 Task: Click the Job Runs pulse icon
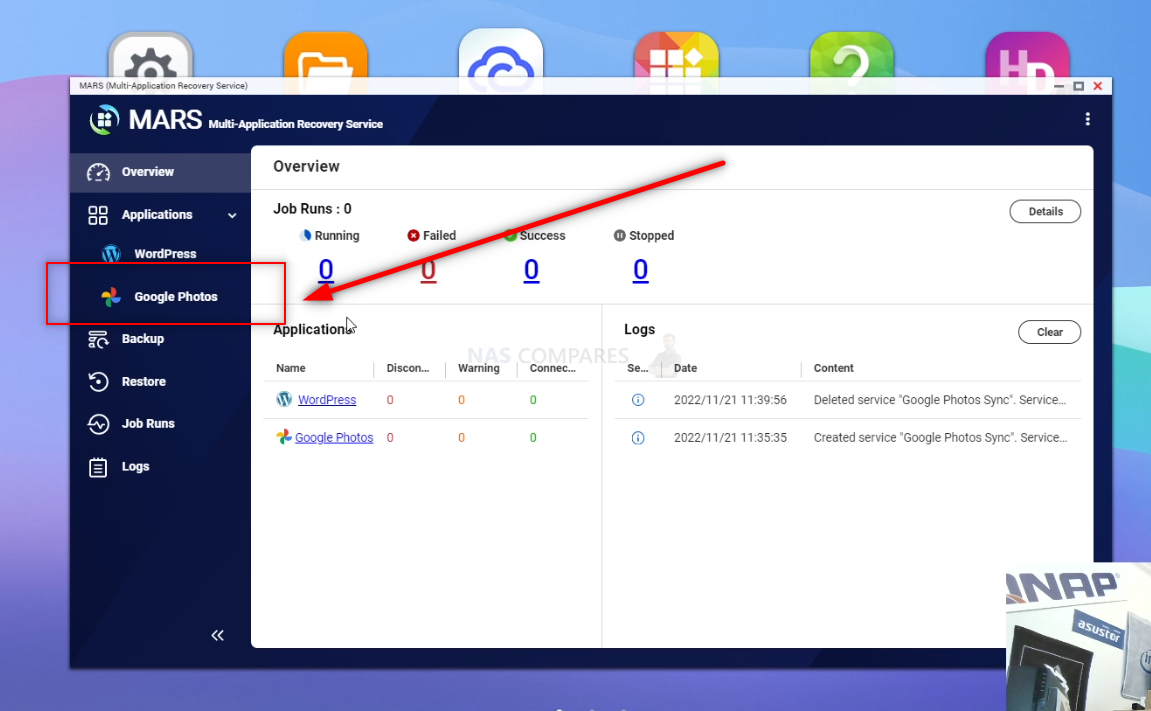tap(98, 424)
